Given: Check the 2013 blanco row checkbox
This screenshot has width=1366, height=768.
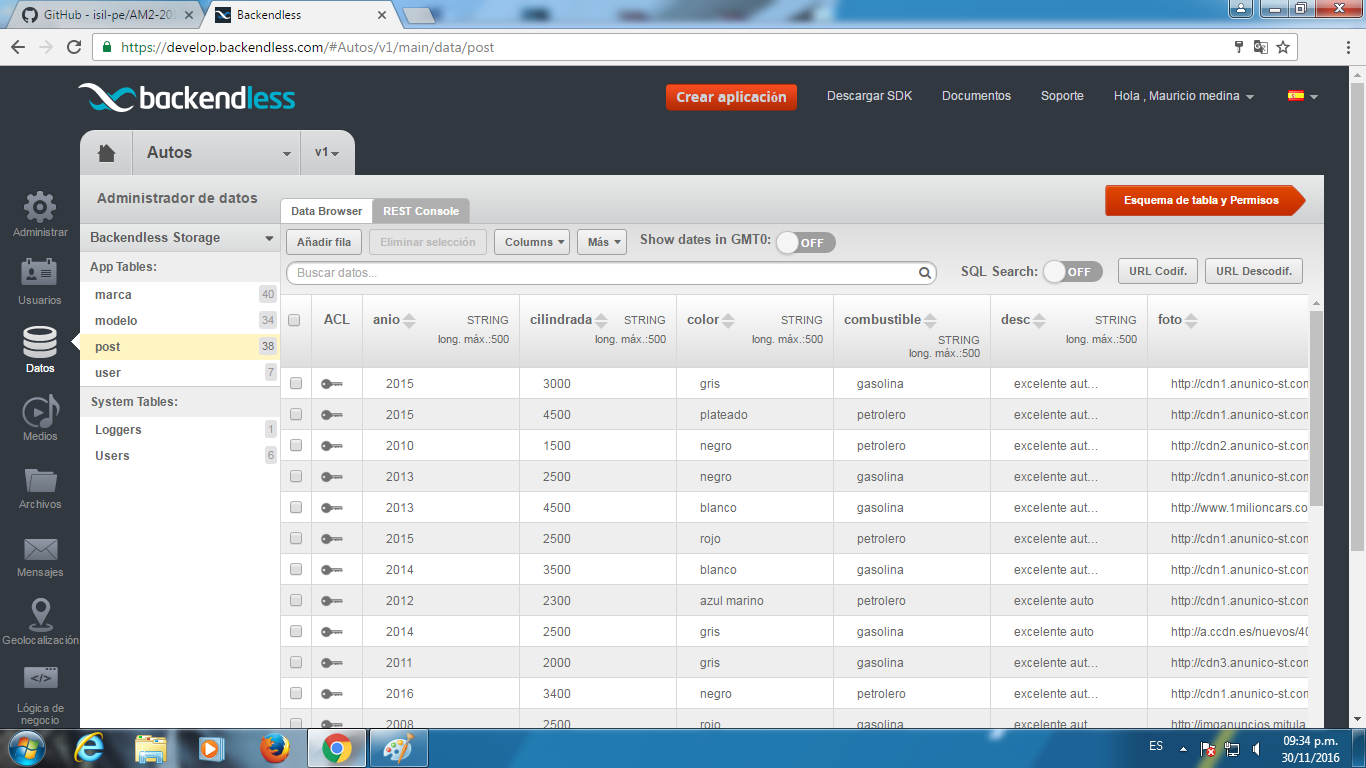Looking at the screenshot, I should pos(296,507).
